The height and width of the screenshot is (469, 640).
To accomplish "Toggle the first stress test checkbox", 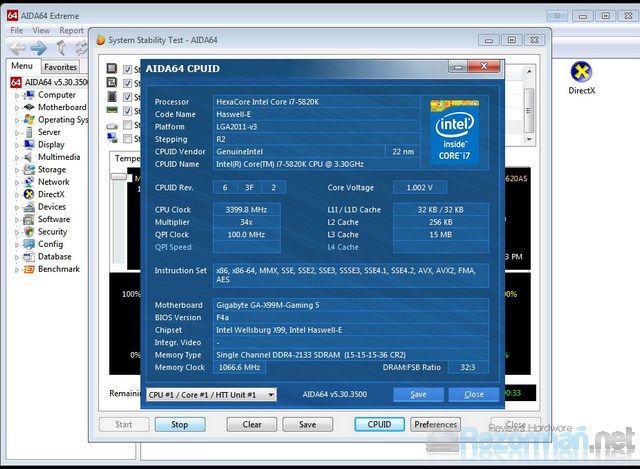I will click(x=127, y=69).
